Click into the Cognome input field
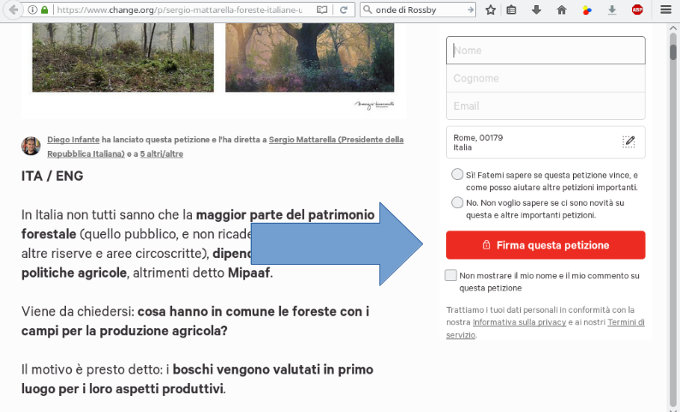 pyautogui.click(x=546, y=78)
